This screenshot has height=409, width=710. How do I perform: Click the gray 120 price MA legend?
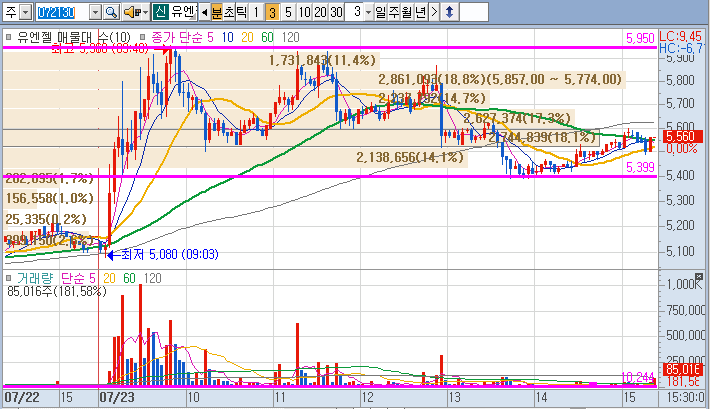click(291, 37)
